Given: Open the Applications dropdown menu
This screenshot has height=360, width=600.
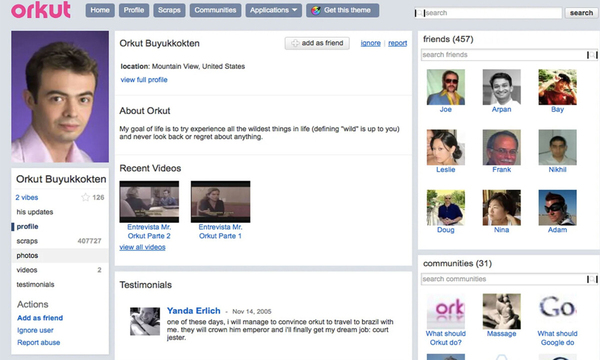Looking at the screenshot, I should [x=274, y=10].
